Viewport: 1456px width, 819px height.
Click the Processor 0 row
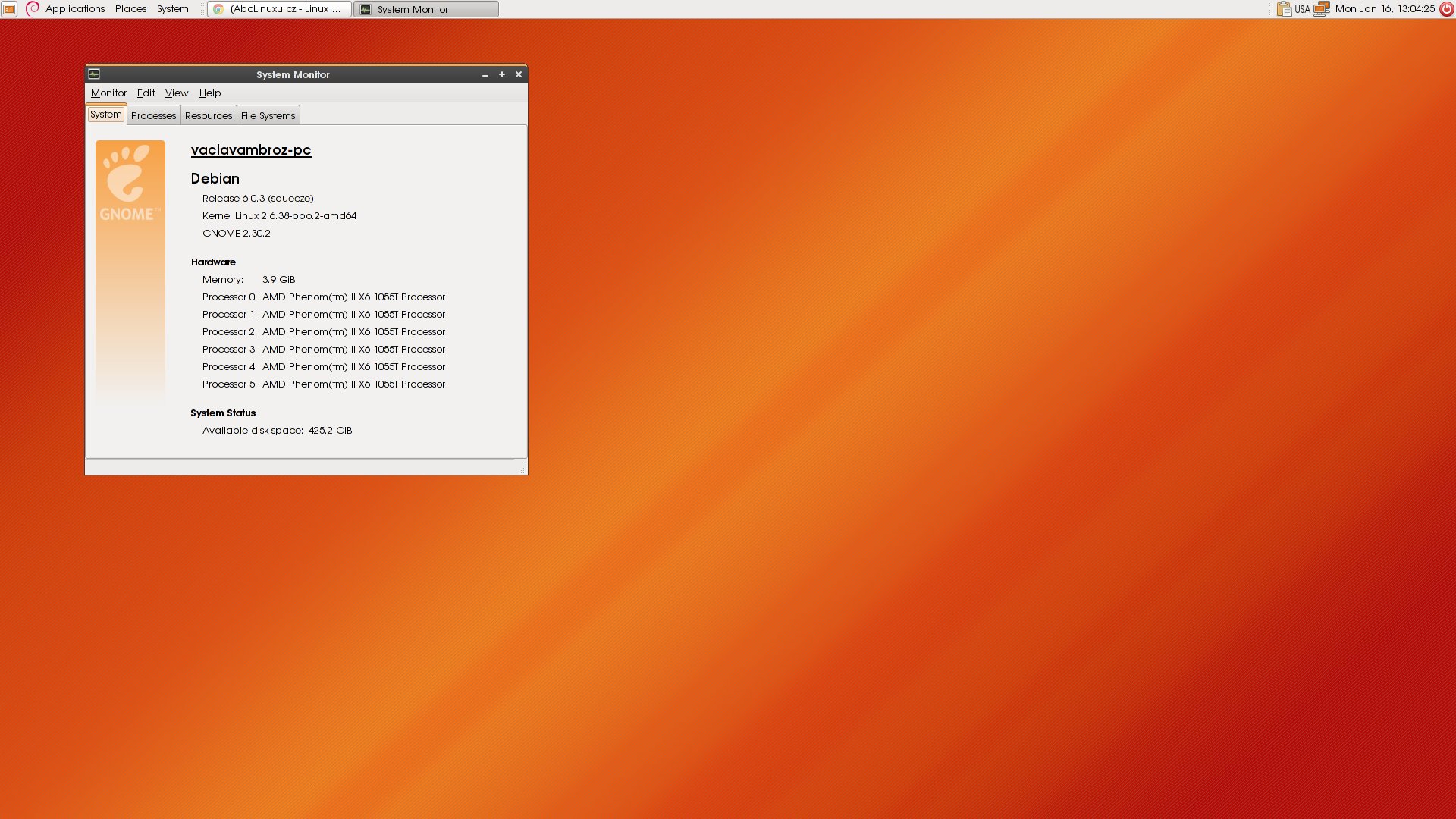pos(324,297)
